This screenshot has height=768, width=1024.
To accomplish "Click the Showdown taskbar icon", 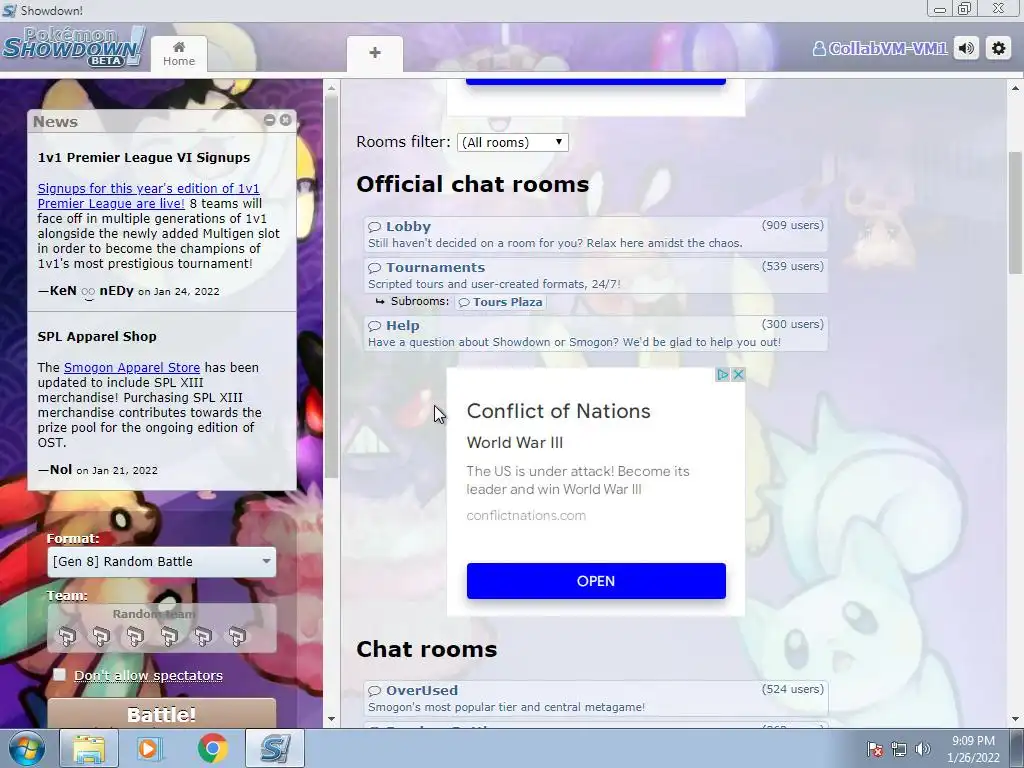I will point(275,748).
